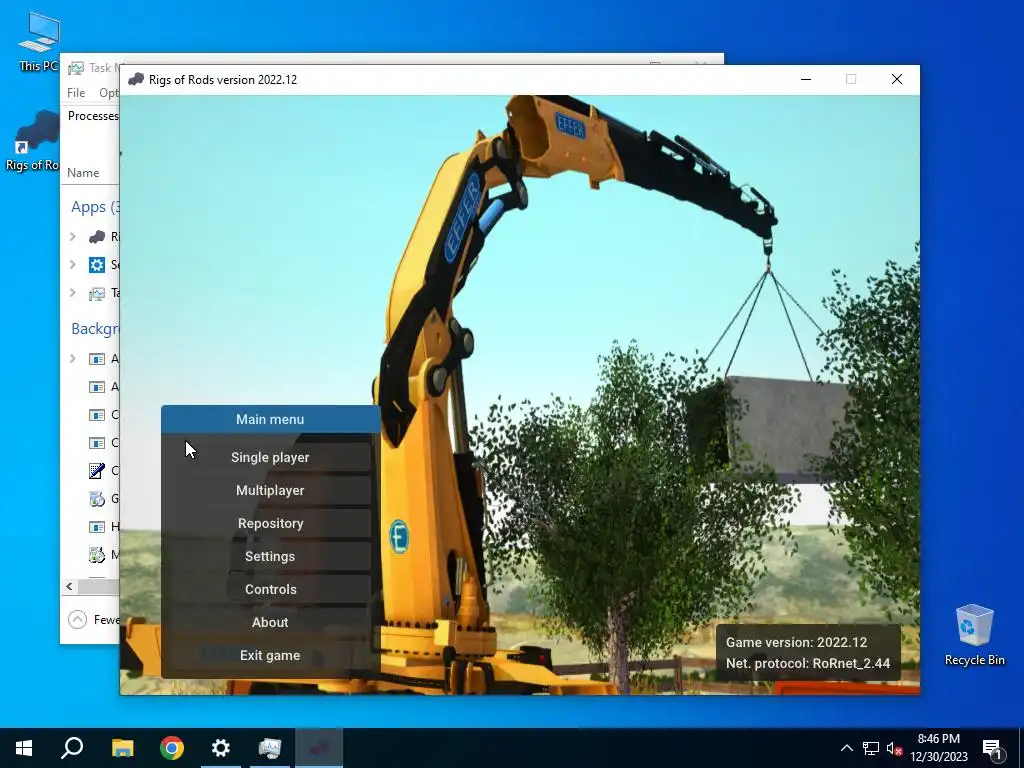This screenshot has width=1024, height=768.
Task: Switch to Task Manager on taskbar
Action: point(270,748)
